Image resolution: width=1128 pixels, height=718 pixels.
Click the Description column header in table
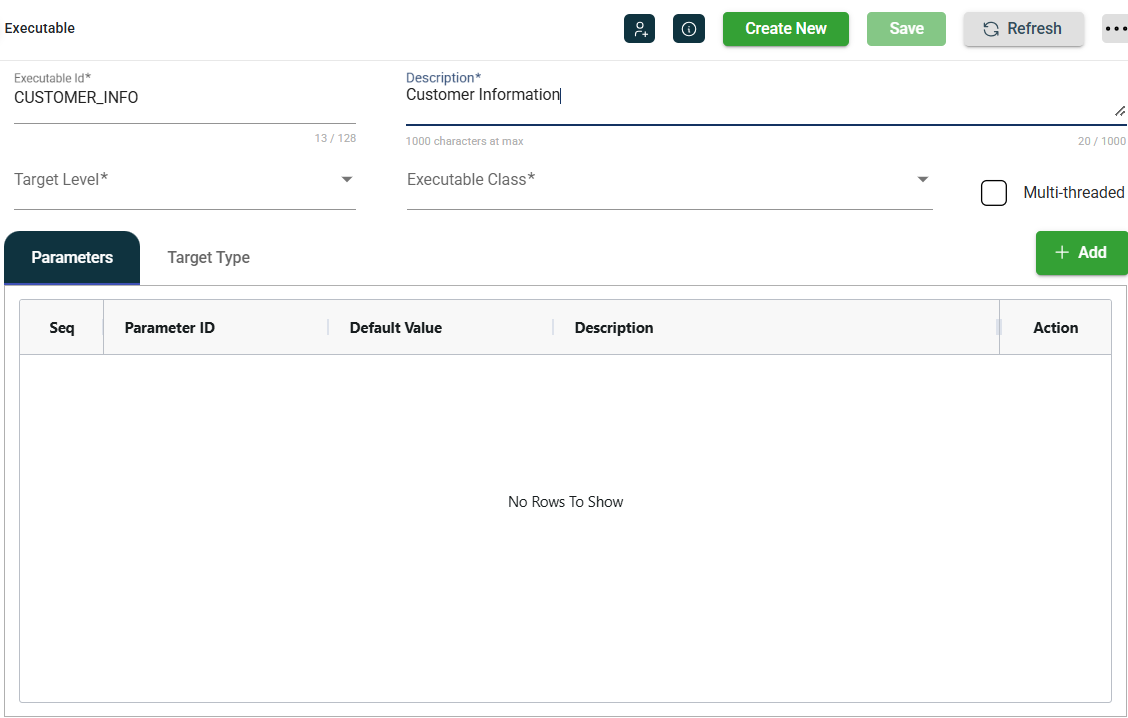click(614, 328)
